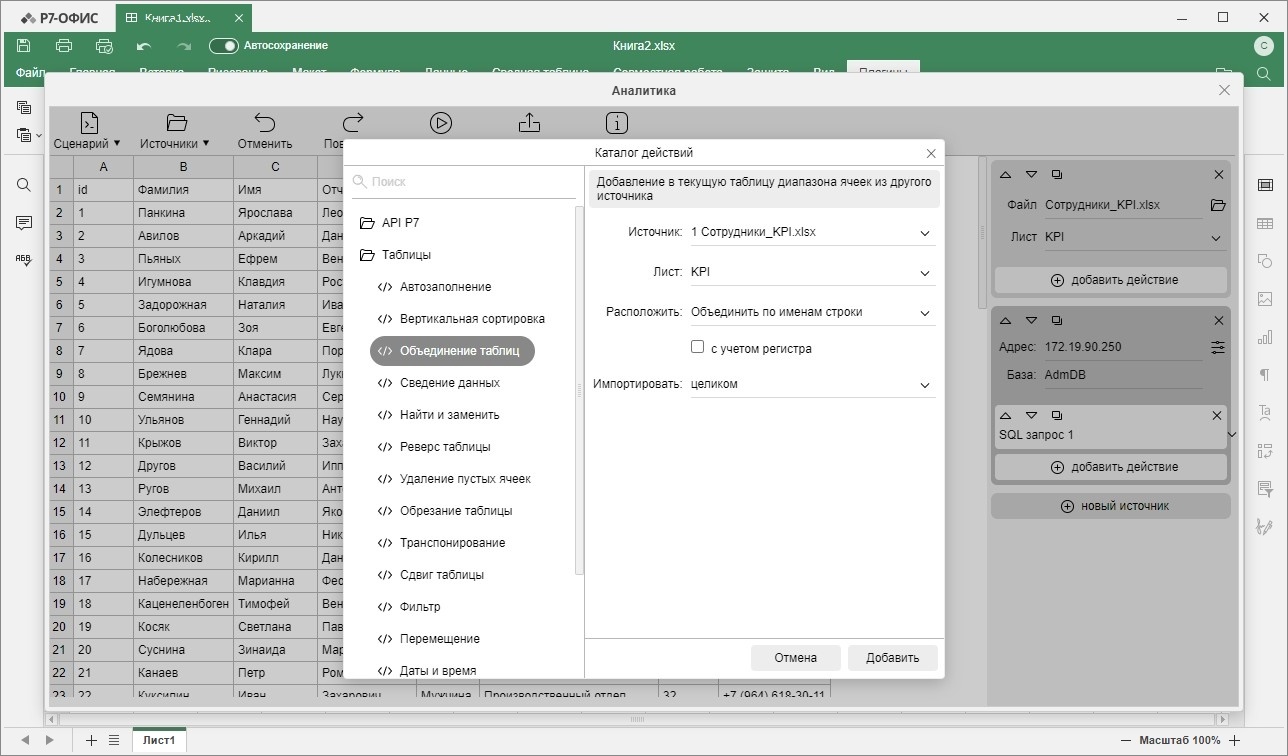Viewport: 1288px width, 756px height.
Task: Open table settings in right sidebar
Action: [x=1265, y=223]
